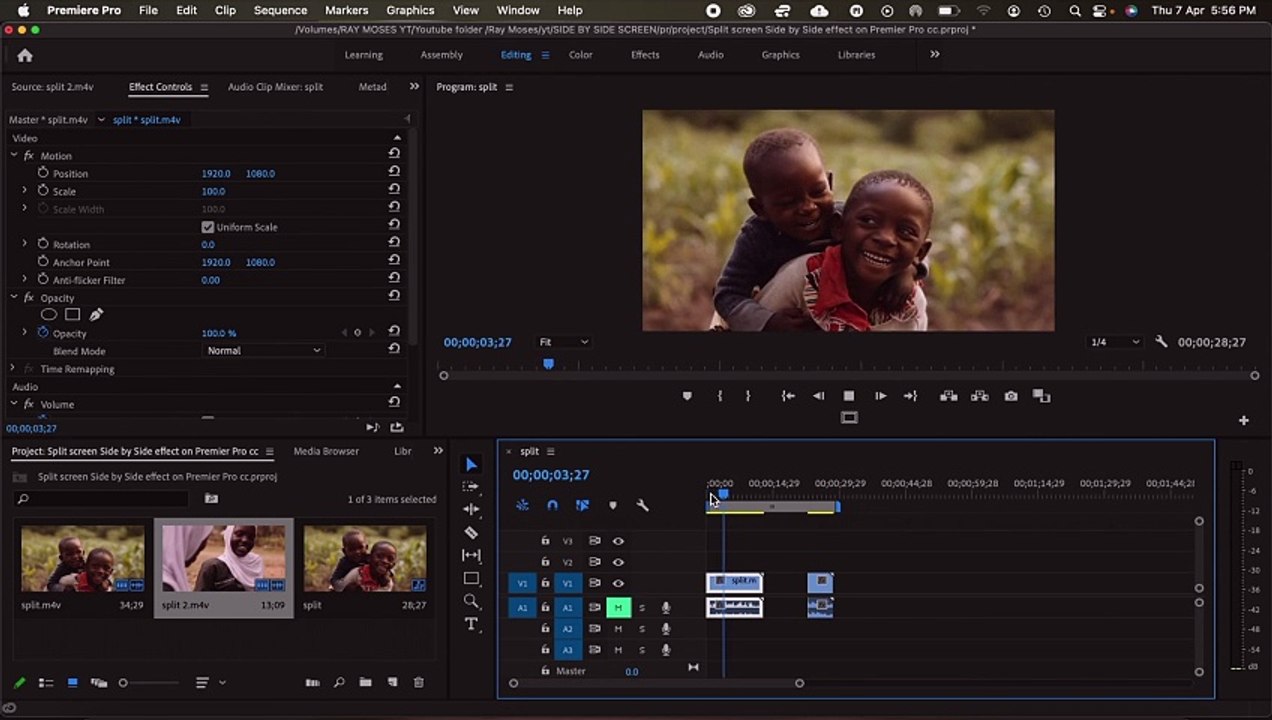Toggle timeline Snap magnet icon
Screen dimensions: 1272x720
(552, 505)
